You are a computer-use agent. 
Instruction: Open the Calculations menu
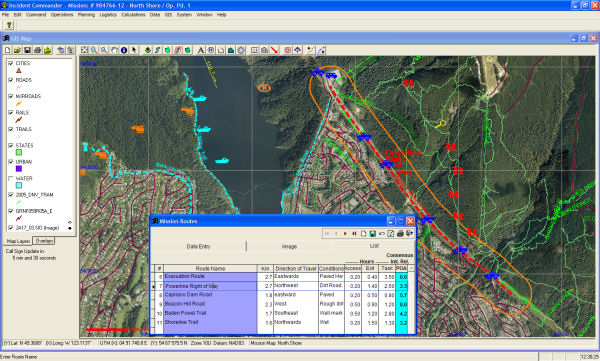[134, 15]
